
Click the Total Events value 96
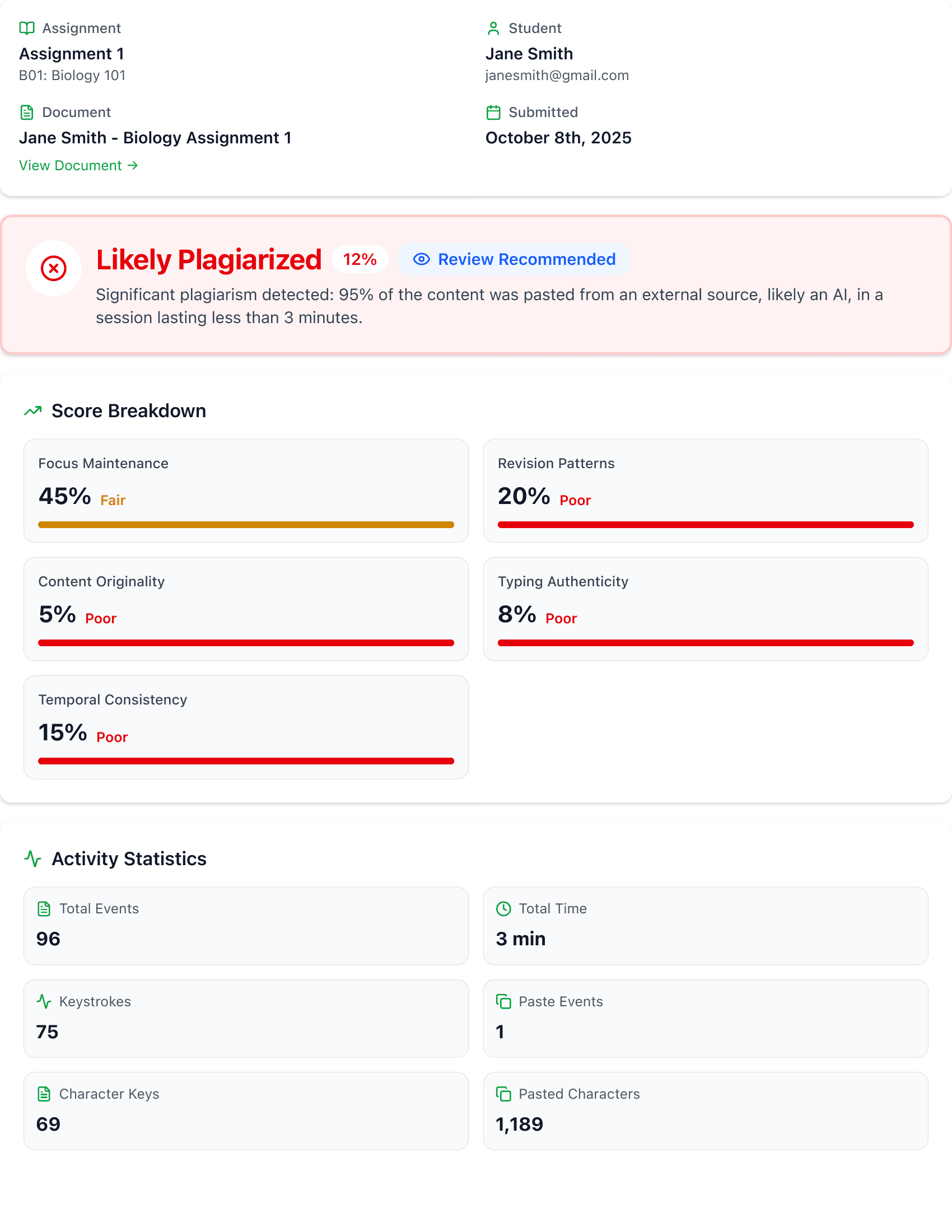49,939
